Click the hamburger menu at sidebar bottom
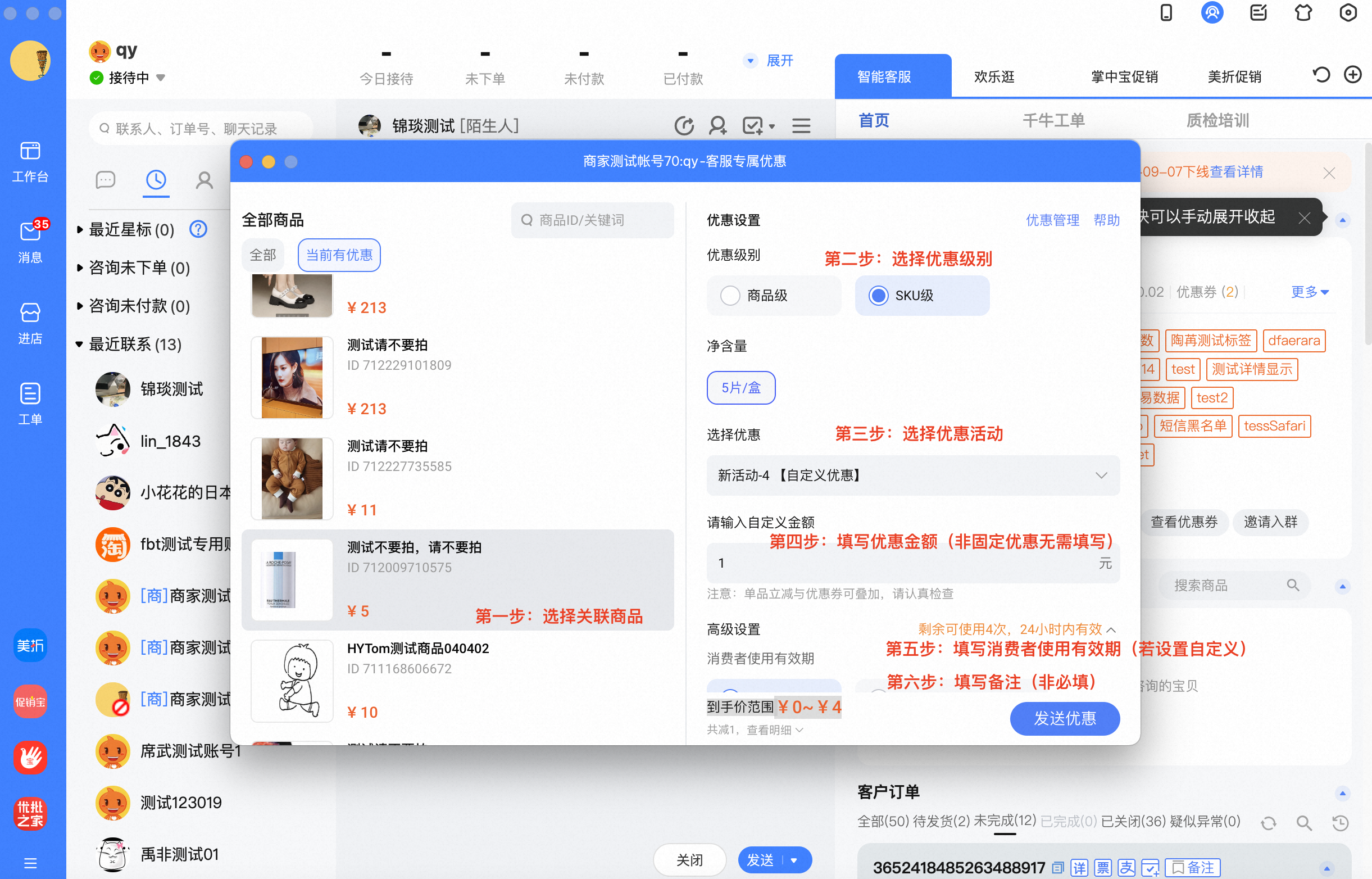Screen dimensions: 1372x879 pyautogui.click(x=30, y=863)
